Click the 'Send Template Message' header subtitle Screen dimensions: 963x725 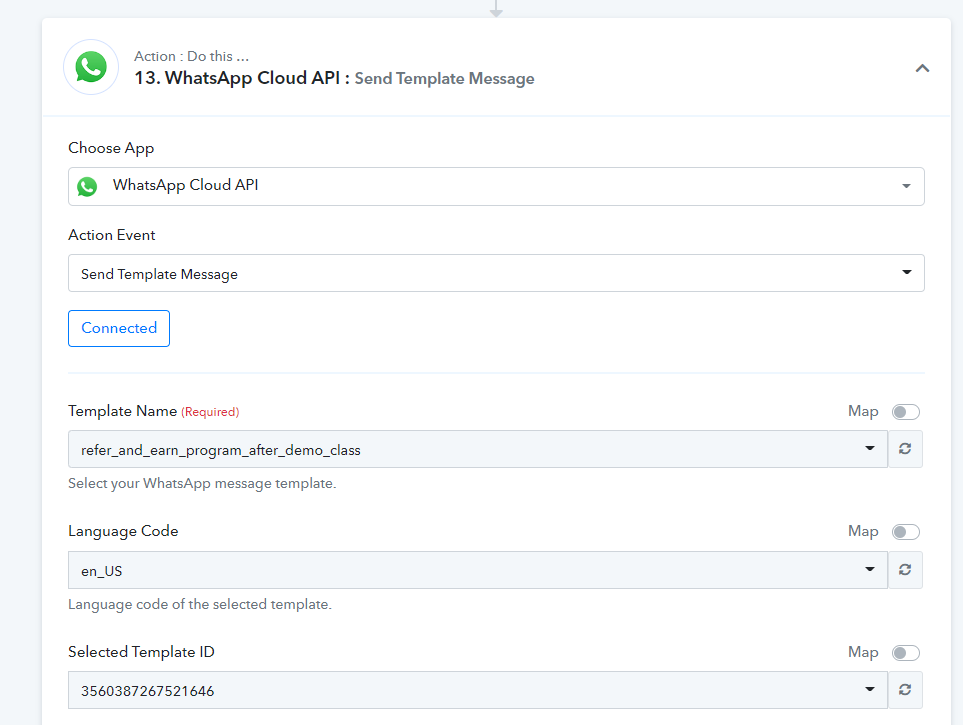pos(444,79)
